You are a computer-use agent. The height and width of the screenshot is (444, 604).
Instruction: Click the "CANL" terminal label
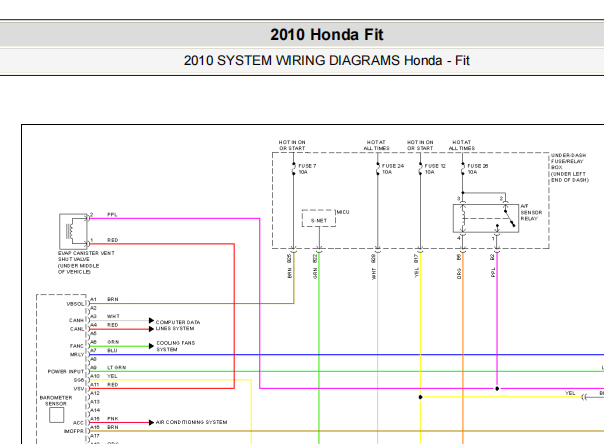pyautogui.click(x=77, y=329)
